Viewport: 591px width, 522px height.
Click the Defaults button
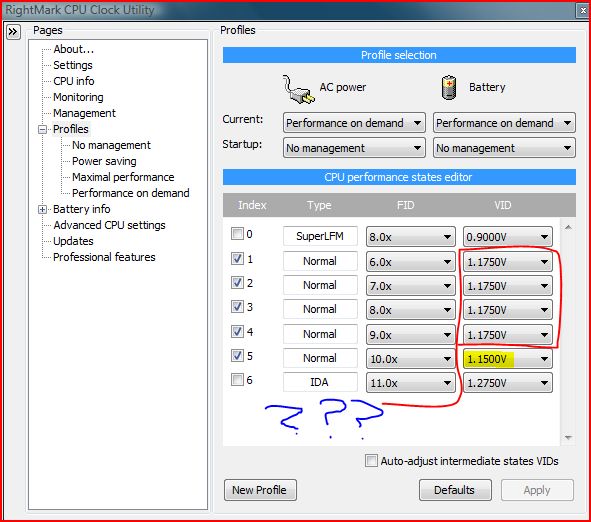(455, 490)
